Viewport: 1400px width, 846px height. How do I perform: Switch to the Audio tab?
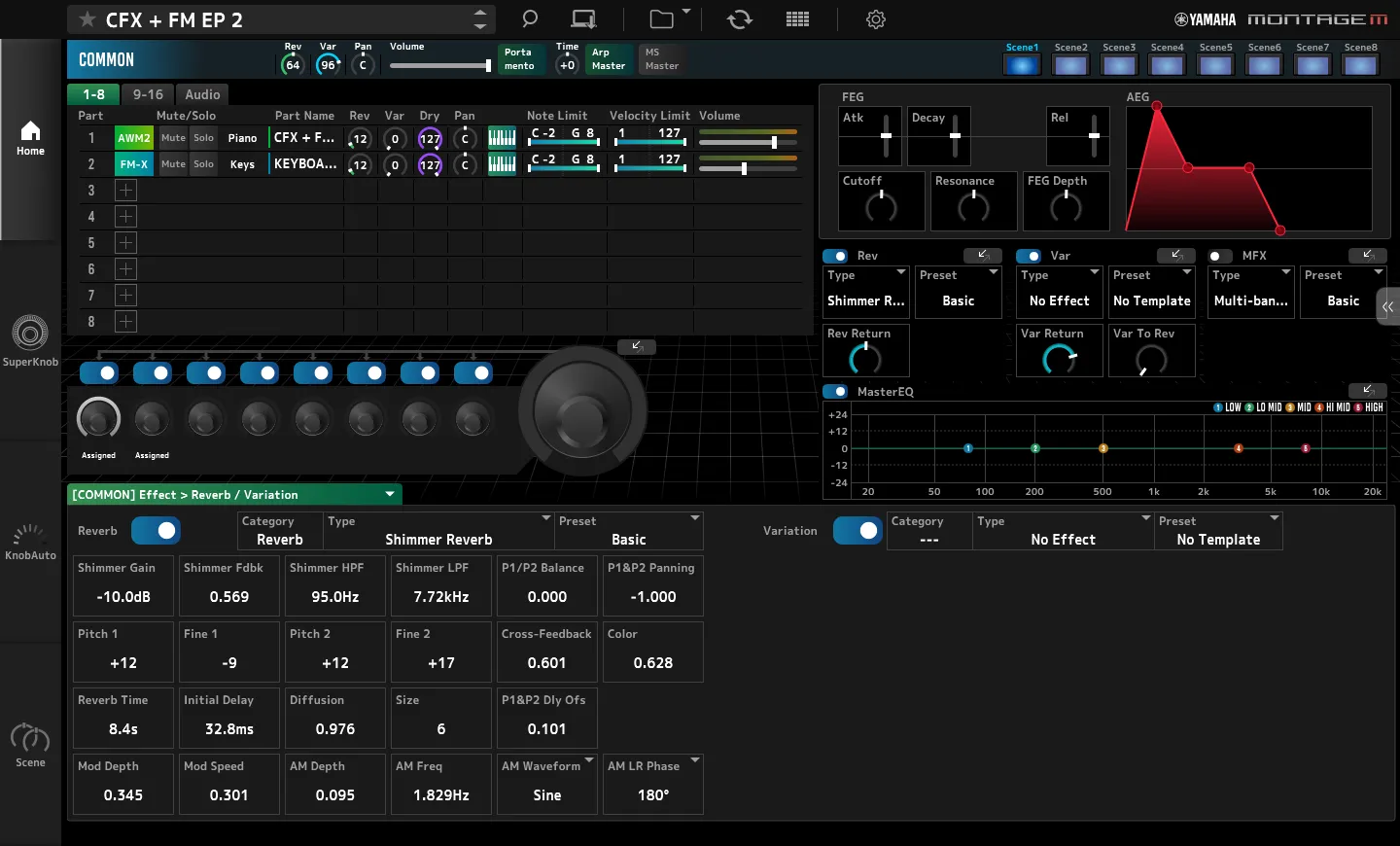[202, 94]
